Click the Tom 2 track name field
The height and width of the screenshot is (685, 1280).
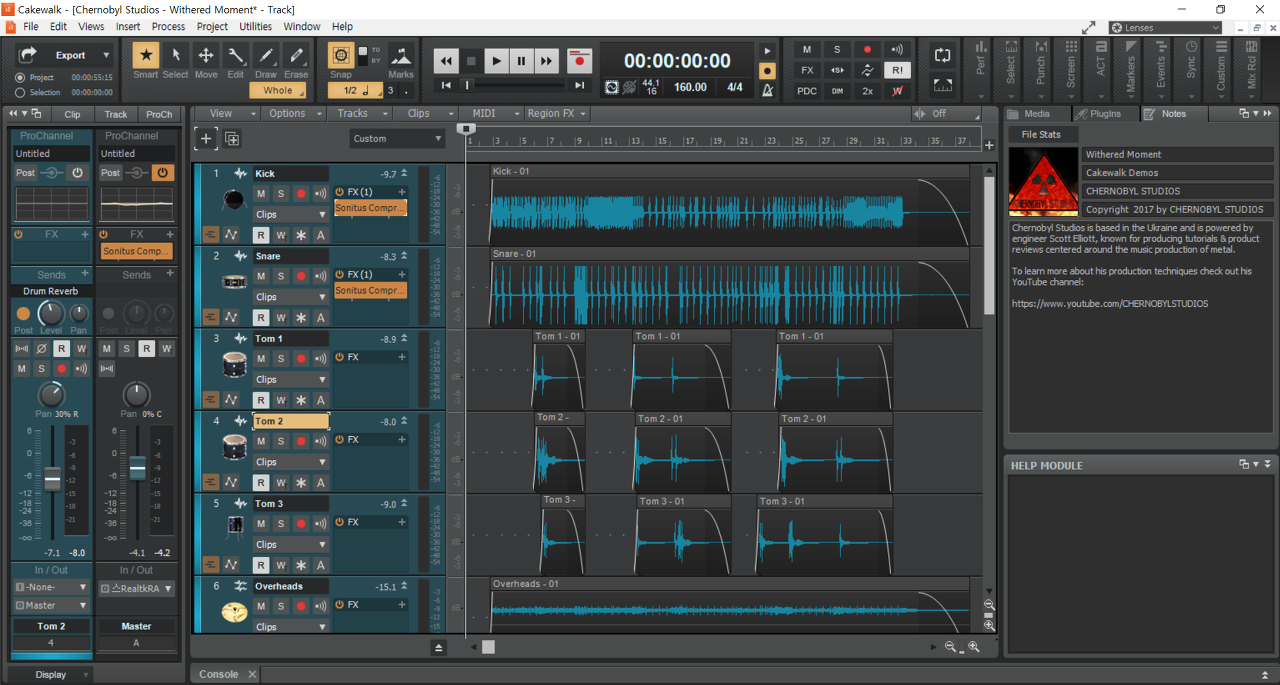click(x=290, y=421)
